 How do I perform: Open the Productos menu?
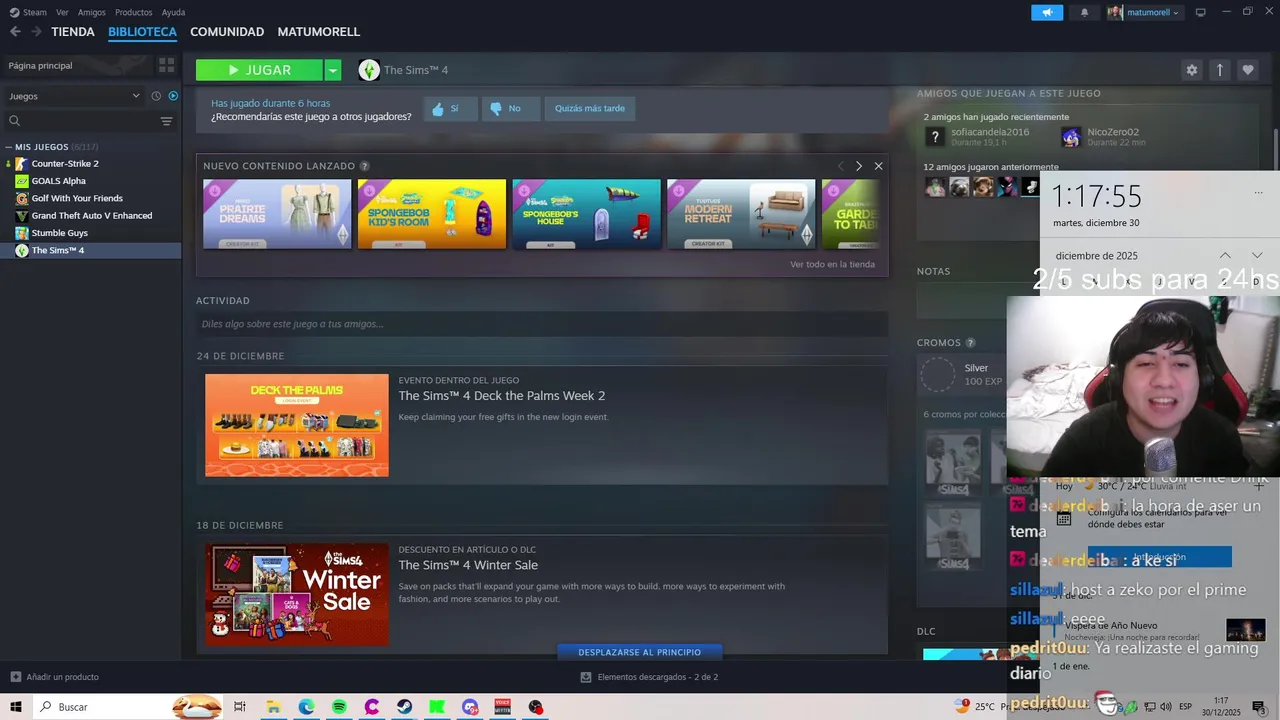click(x=133, y=12)
